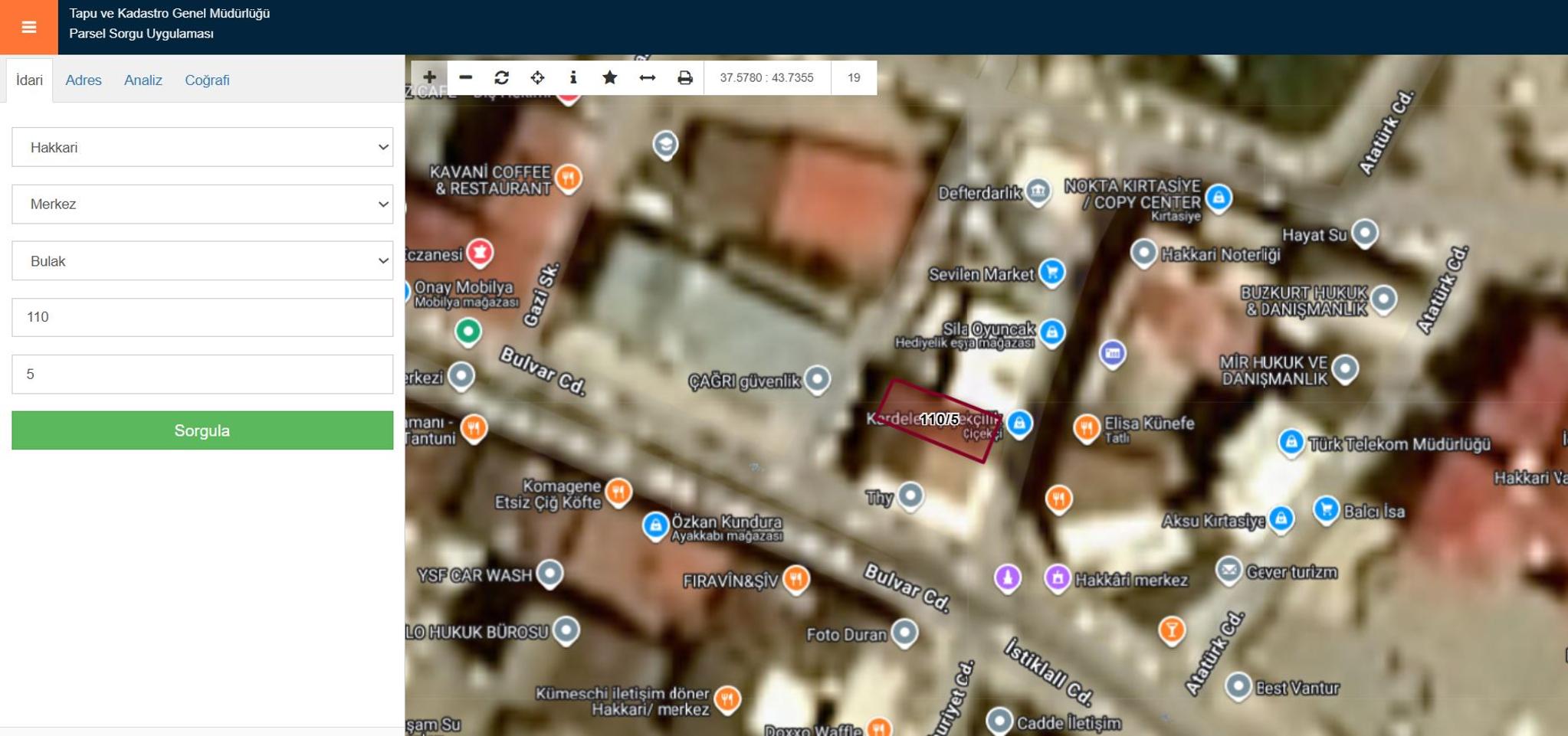Click the YSF CAR WASH marker

tap(549, 573)
